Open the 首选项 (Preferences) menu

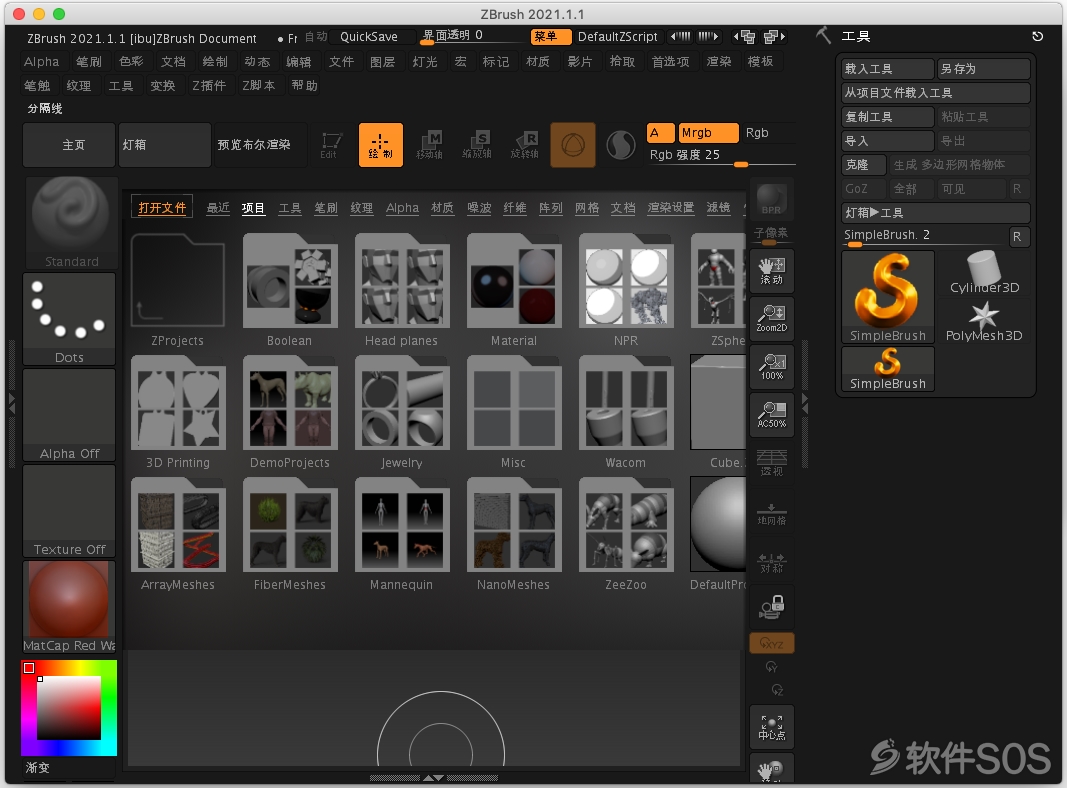click(x=670, y=62)
